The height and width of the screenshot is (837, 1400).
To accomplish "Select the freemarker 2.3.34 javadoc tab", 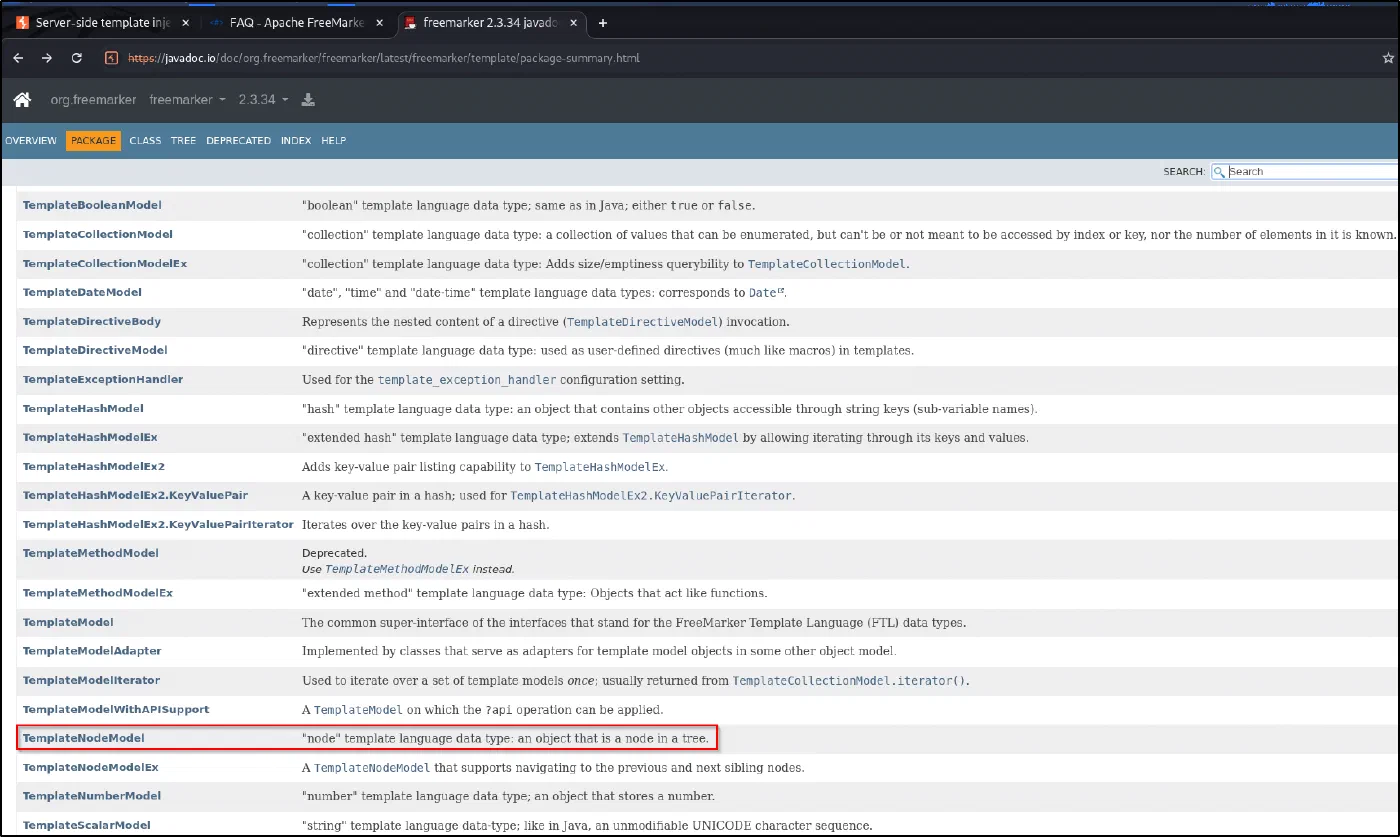I will [x=493, y=22].
